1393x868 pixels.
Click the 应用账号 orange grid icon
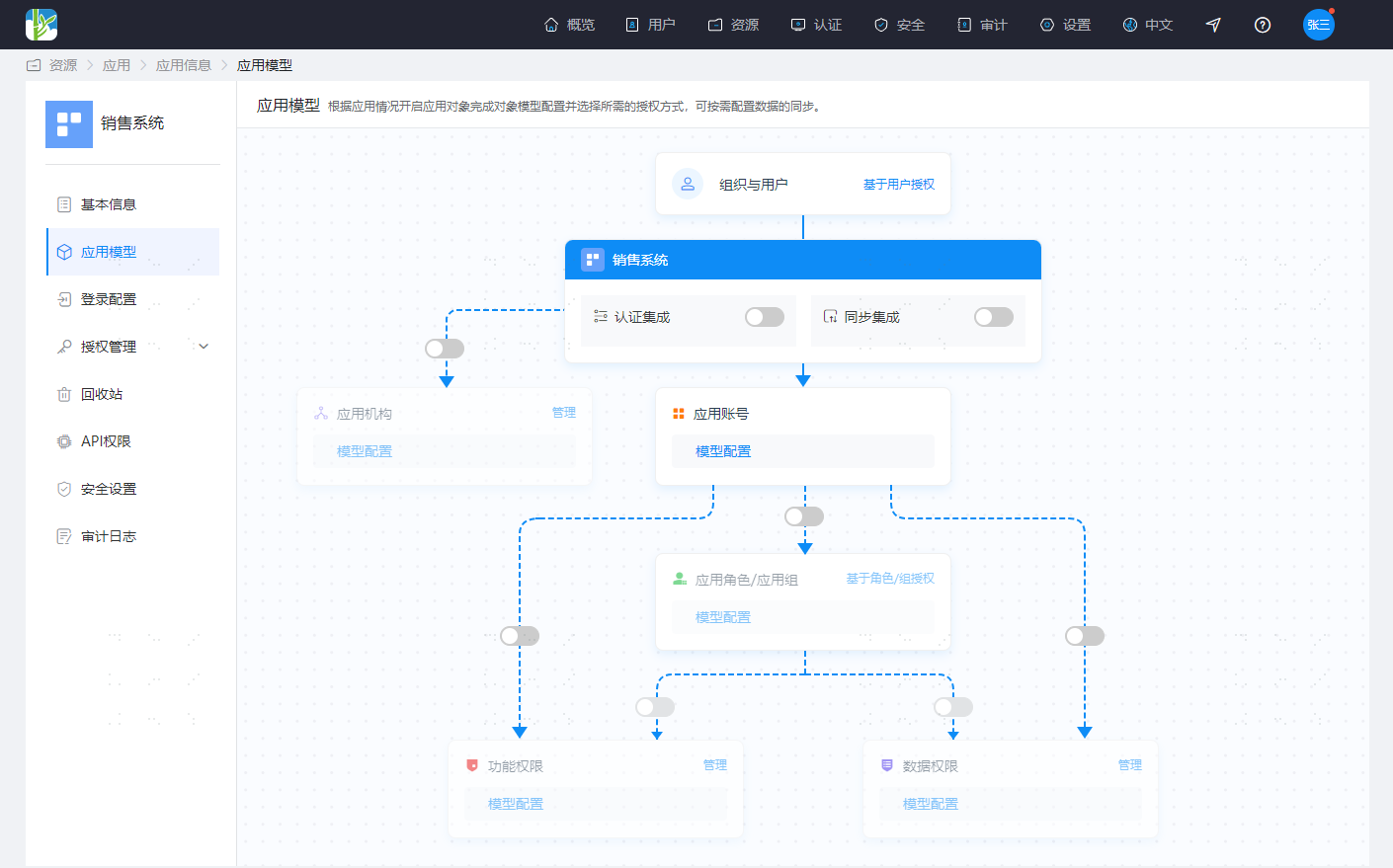[679, 414]
